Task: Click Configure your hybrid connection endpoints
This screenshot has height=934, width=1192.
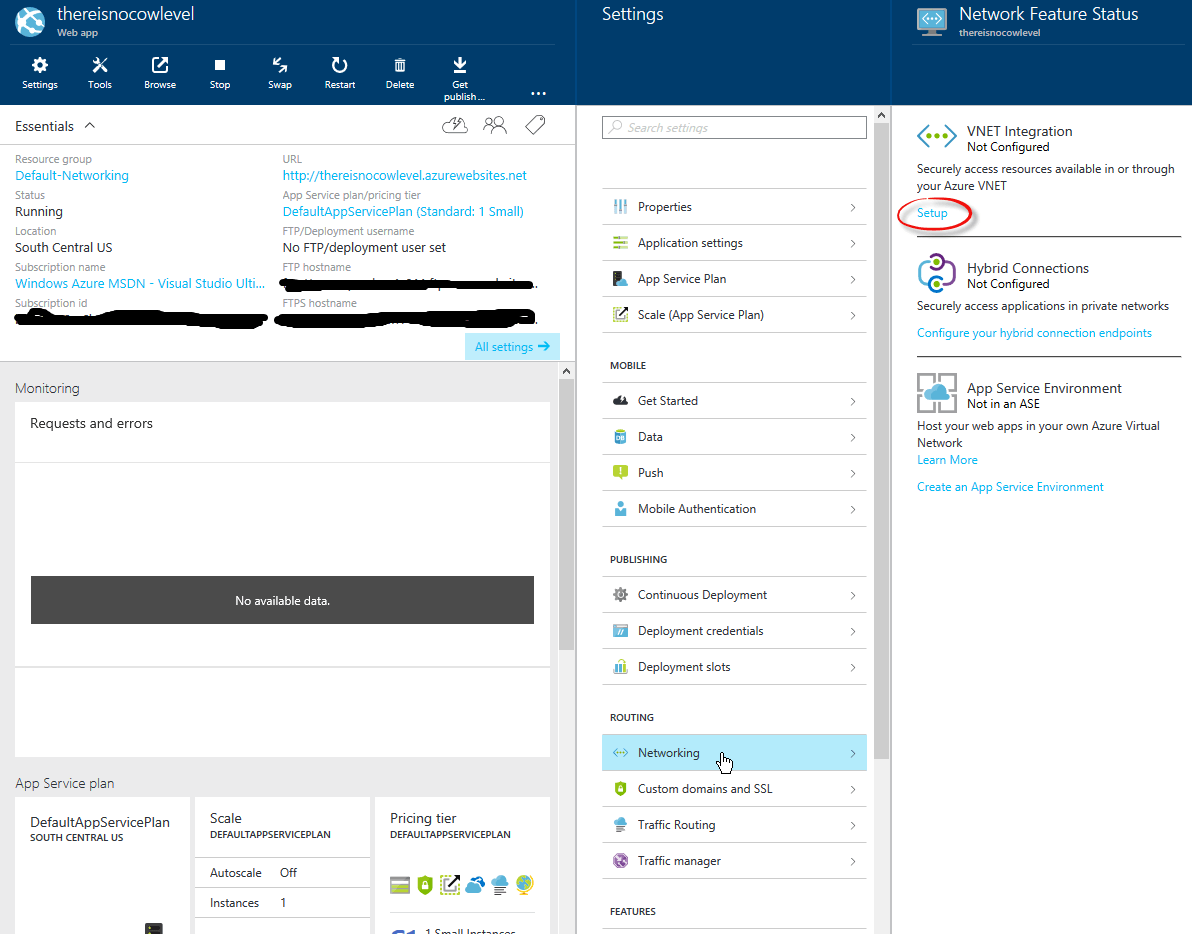Action: tap(1034, 333)
